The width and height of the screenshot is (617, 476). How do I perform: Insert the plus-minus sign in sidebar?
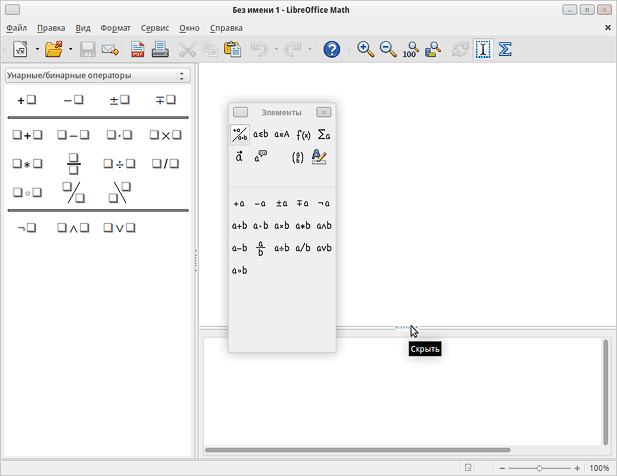point(120,100)
